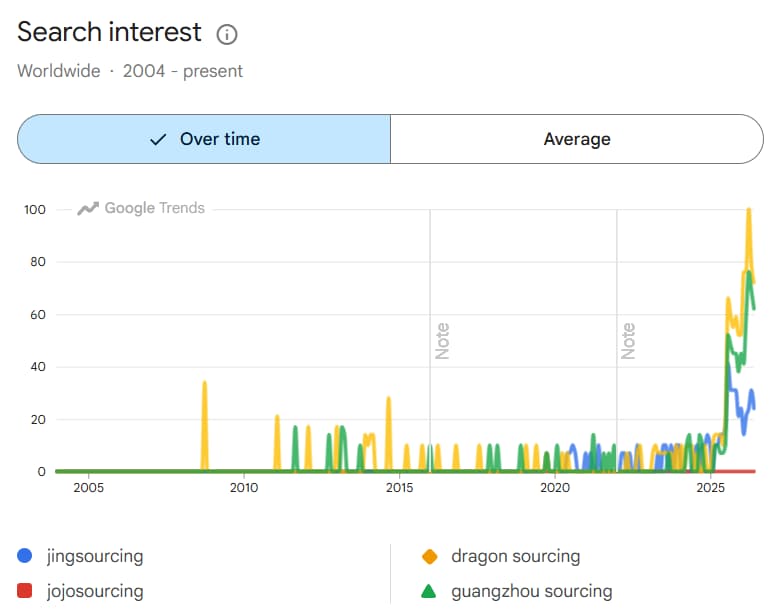The image size is (784, 615).
Task: Click the 2015 x-axis label
Action: (400, 488)
